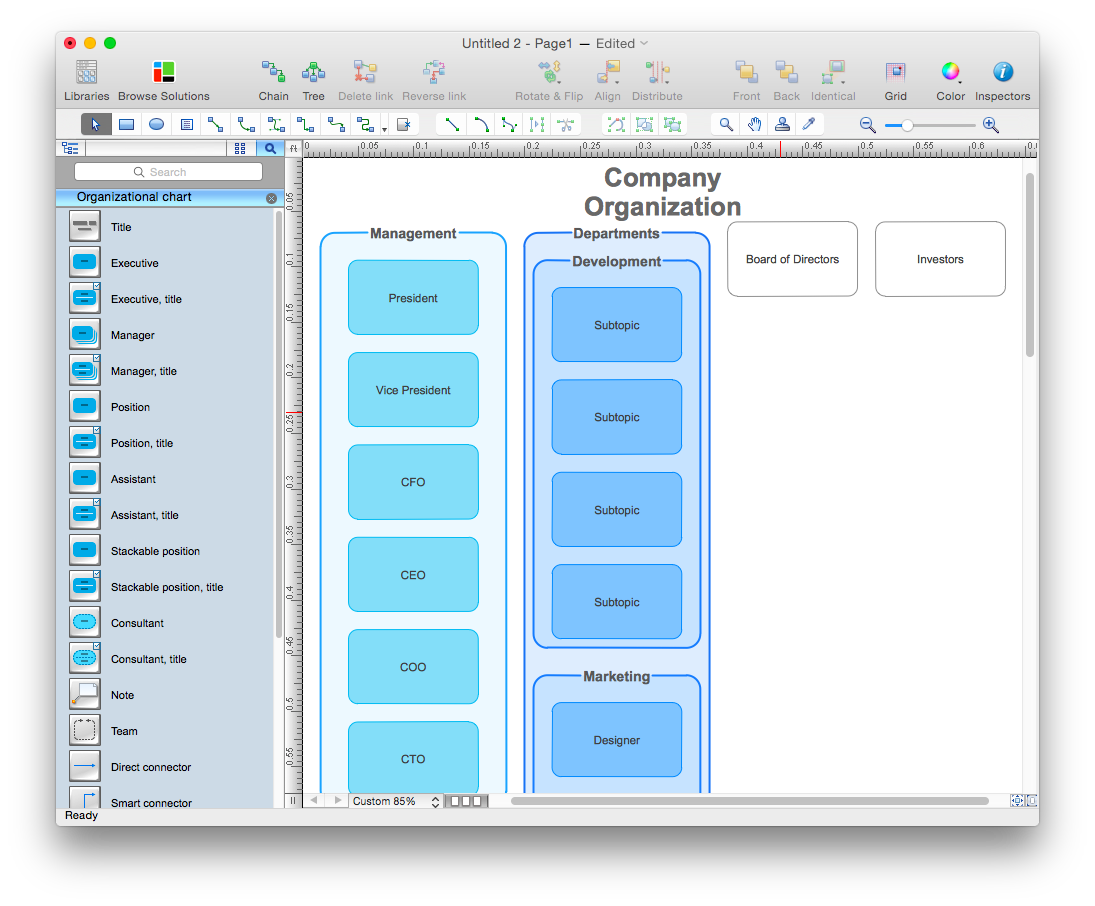Select the Designer box in Marketing
Image resolution: width=1095 pixels, height=906 pixels.
click(x=617, y=740)
